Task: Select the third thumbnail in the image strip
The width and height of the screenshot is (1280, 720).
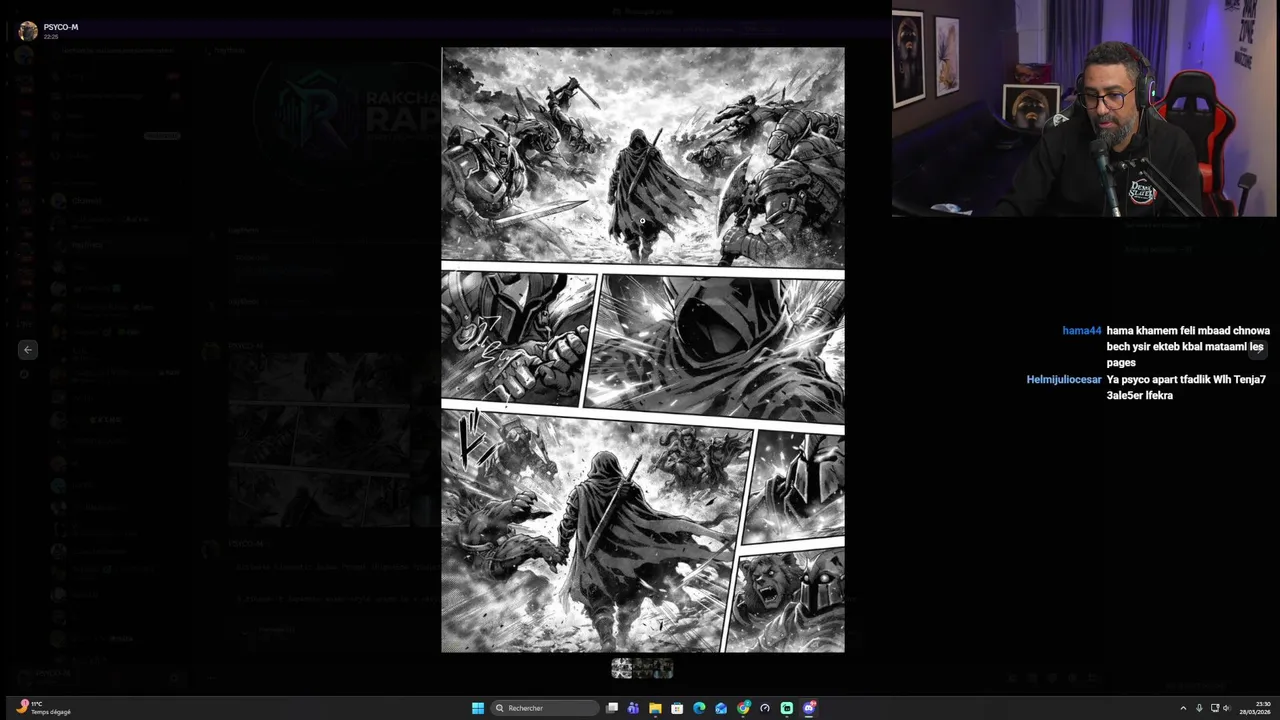Action: coord(663,668)
